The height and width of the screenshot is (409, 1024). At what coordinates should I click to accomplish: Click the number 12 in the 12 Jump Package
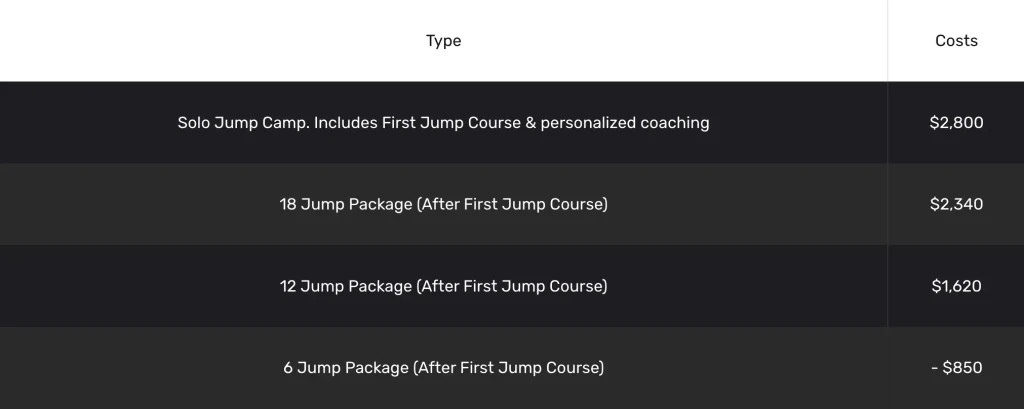coord(288,286)
